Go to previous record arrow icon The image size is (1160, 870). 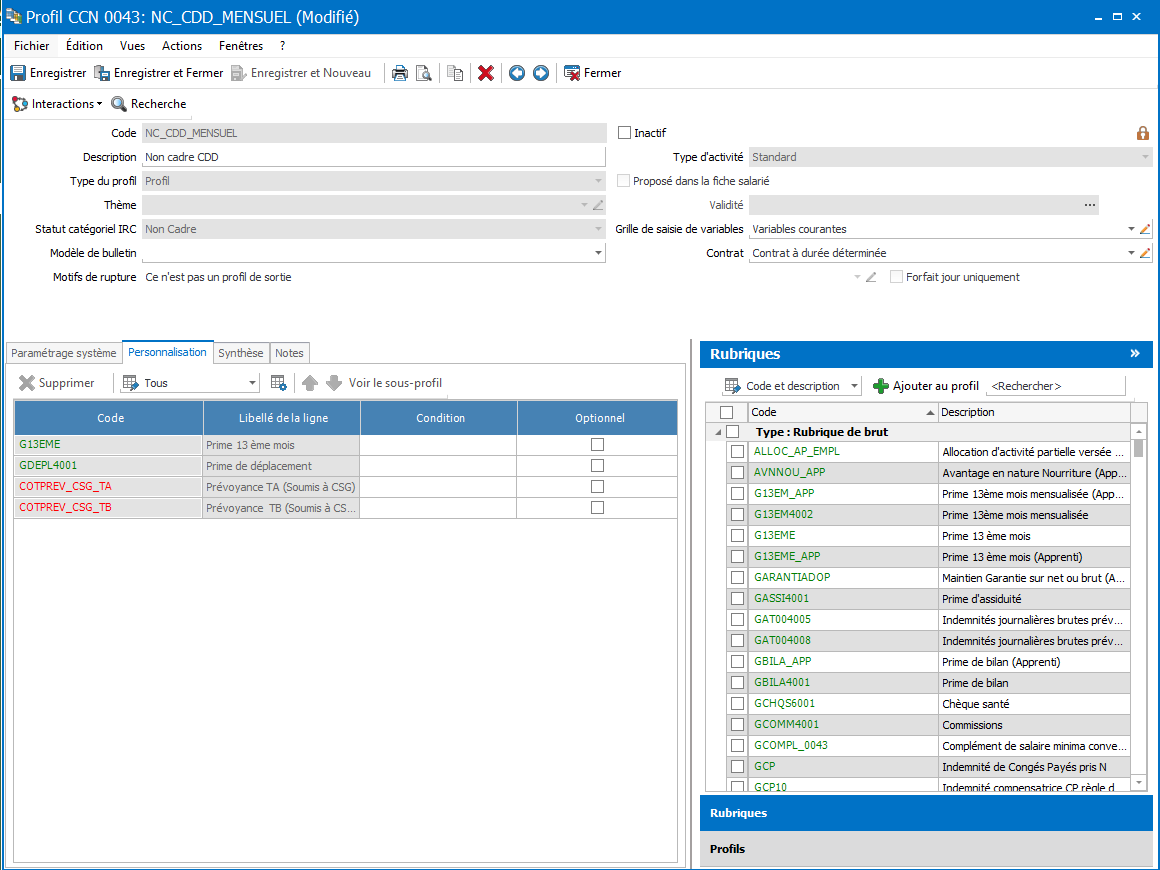517,73
